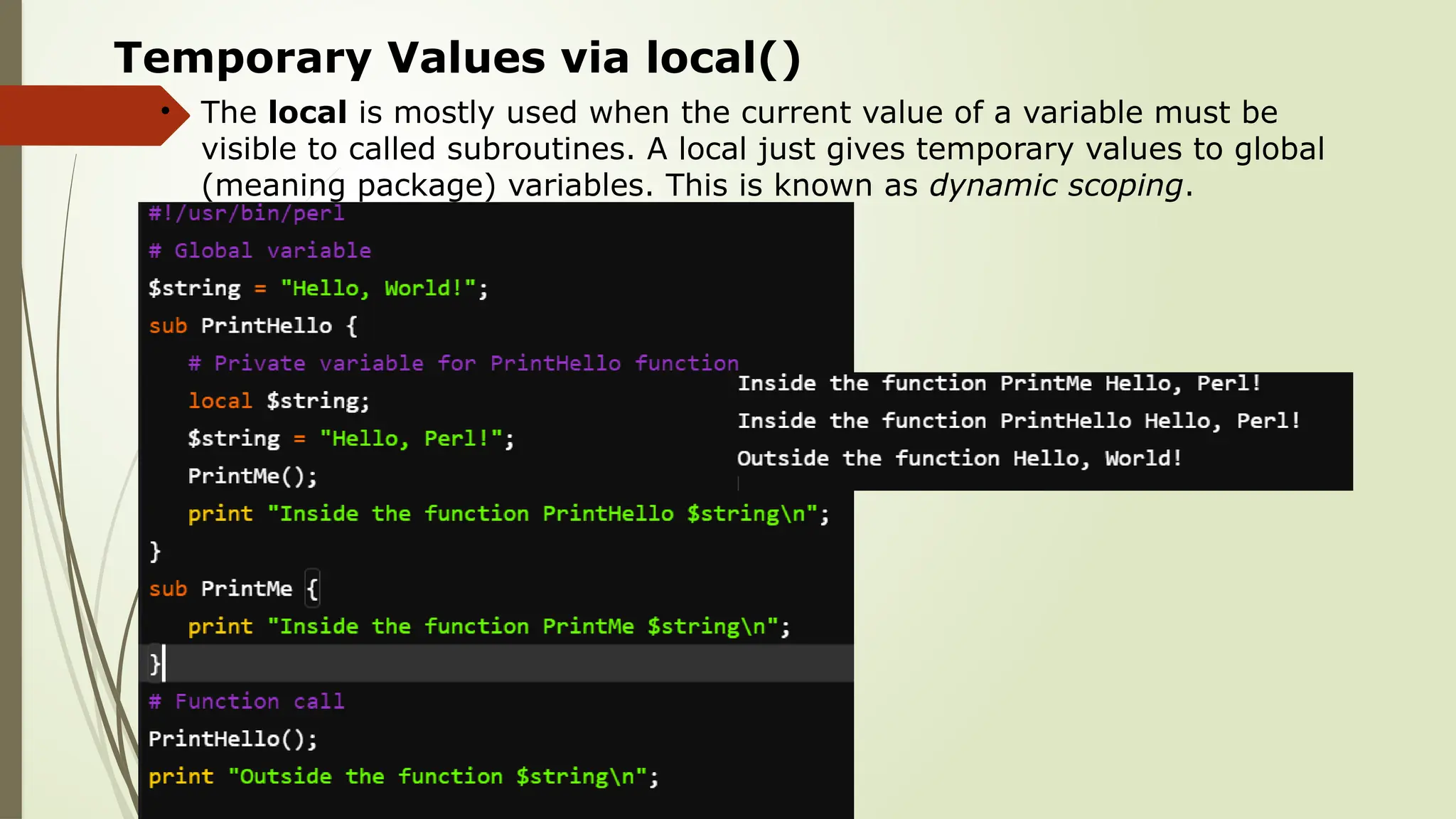Click output line 'Inside the function PrintMe Hello, Perl!'
1456x819 pixels.
click(x=1000, y=383)
